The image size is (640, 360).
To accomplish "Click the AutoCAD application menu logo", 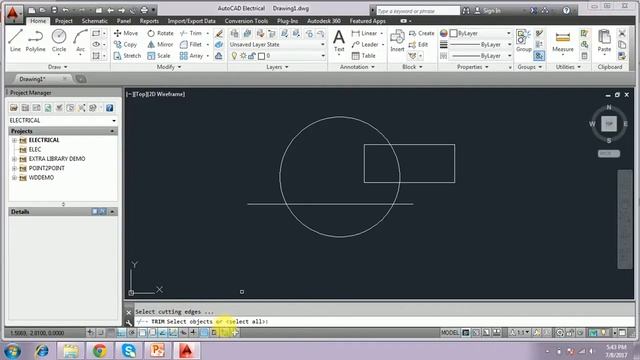I will pos(13,13).
